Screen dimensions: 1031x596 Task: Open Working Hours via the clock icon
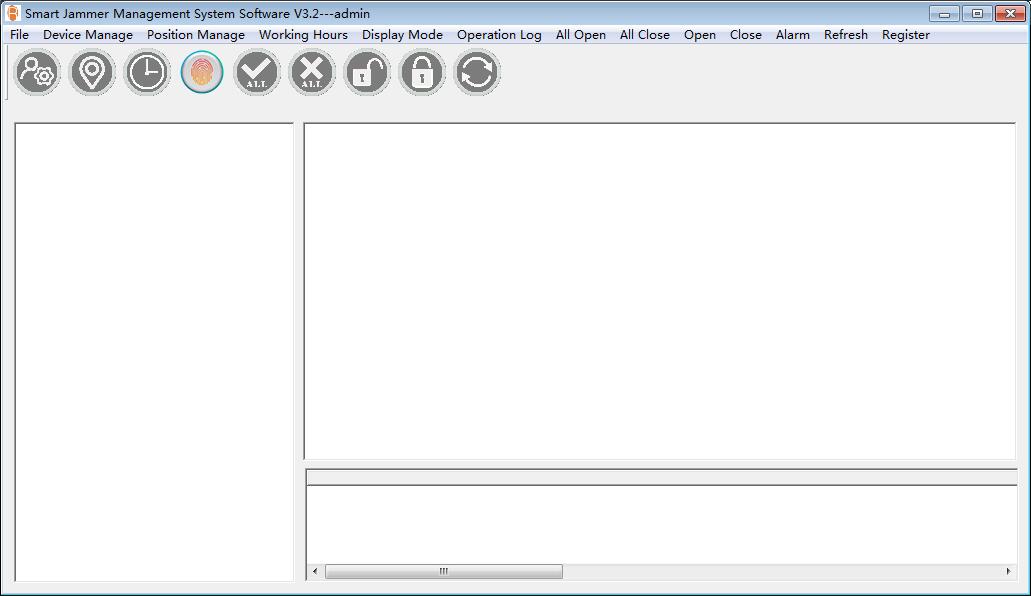point(148,73)
